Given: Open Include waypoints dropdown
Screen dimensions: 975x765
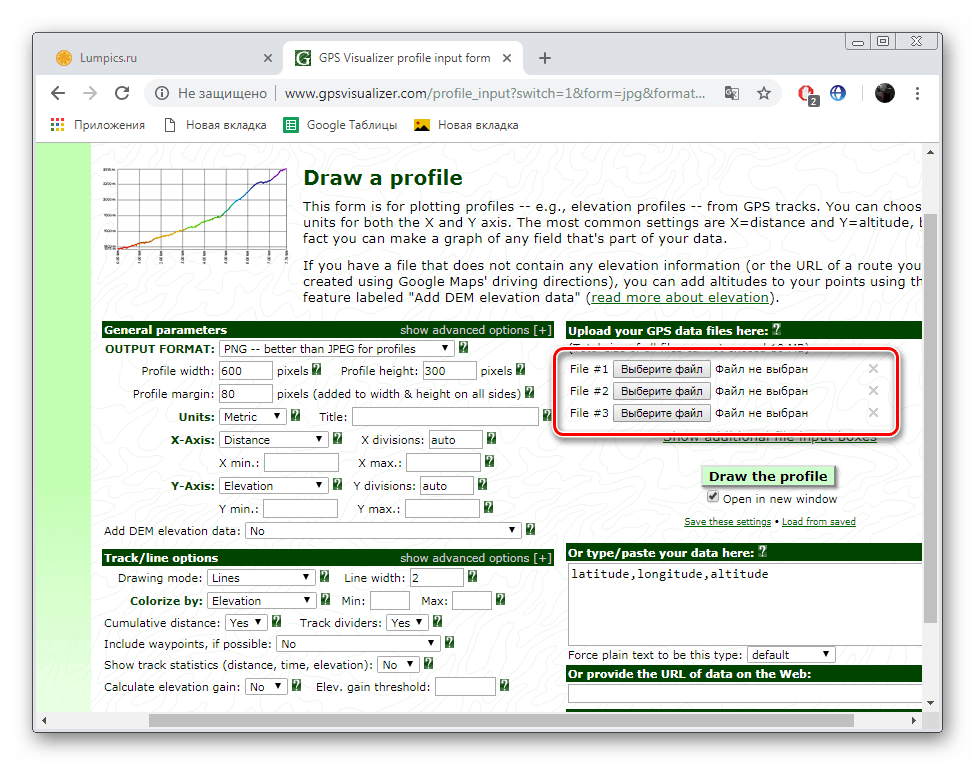Looking at the screenshot, I should [x=358, y=644].
